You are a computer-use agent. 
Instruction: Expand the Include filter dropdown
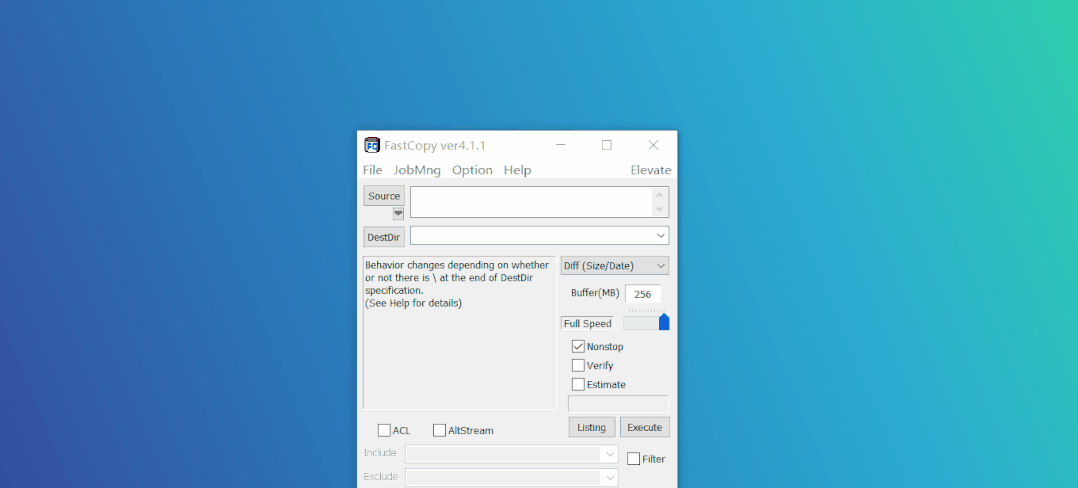pos(609,454)
